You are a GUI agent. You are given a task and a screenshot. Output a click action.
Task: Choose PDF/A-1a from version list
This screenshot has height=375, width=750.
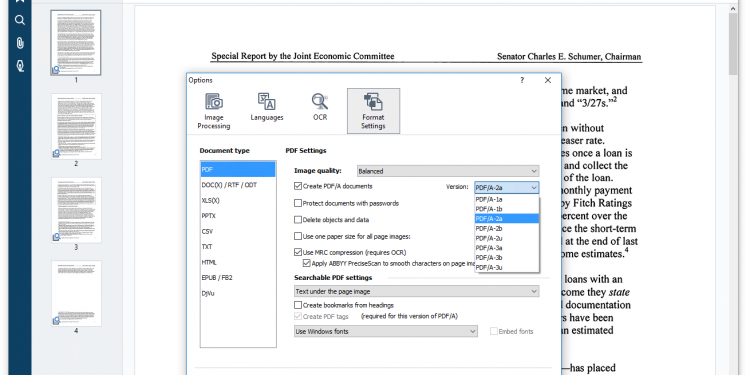coord(507,199)
